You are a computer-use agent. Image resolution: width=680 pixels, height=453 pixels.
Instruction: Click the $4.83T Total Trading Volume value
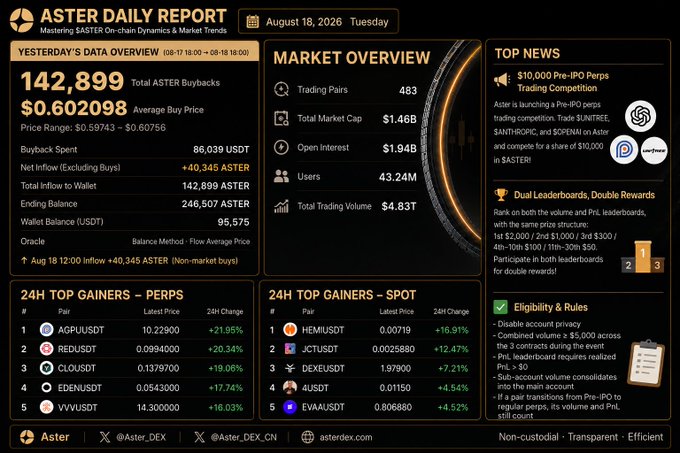(399, 206)
